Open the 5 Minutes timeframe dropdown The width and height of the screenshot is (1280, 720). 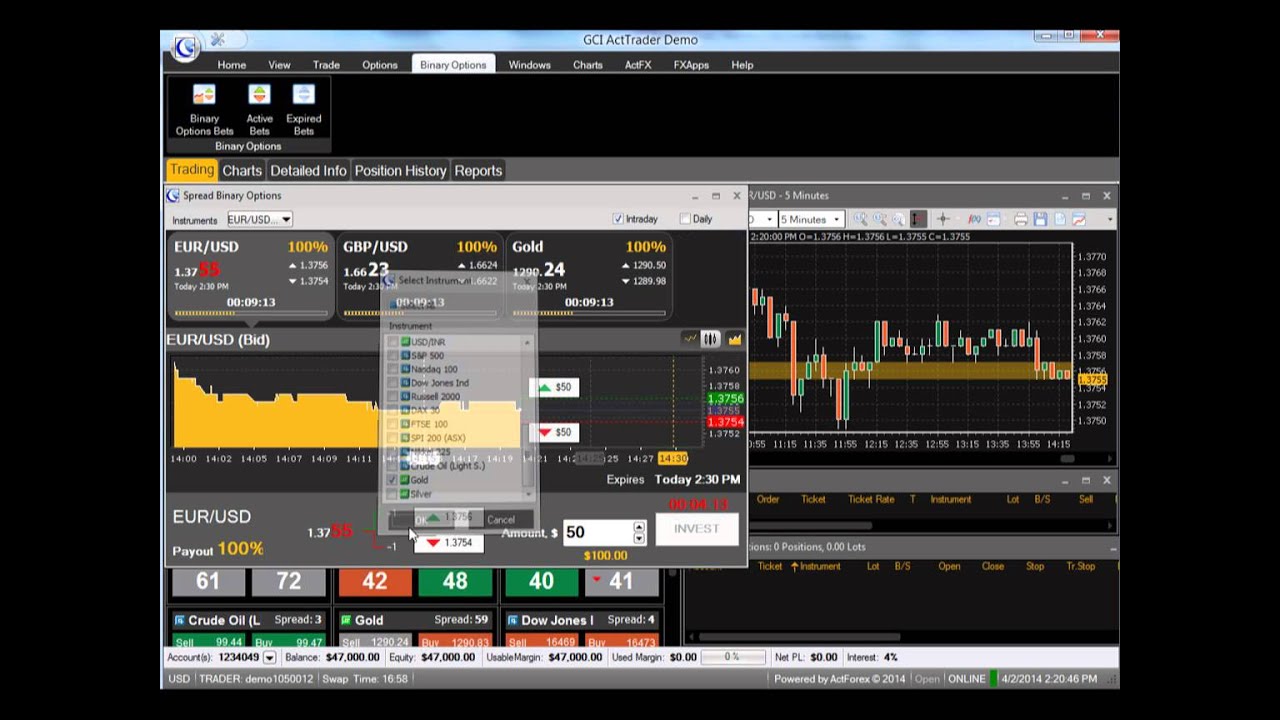pos(837,219)
